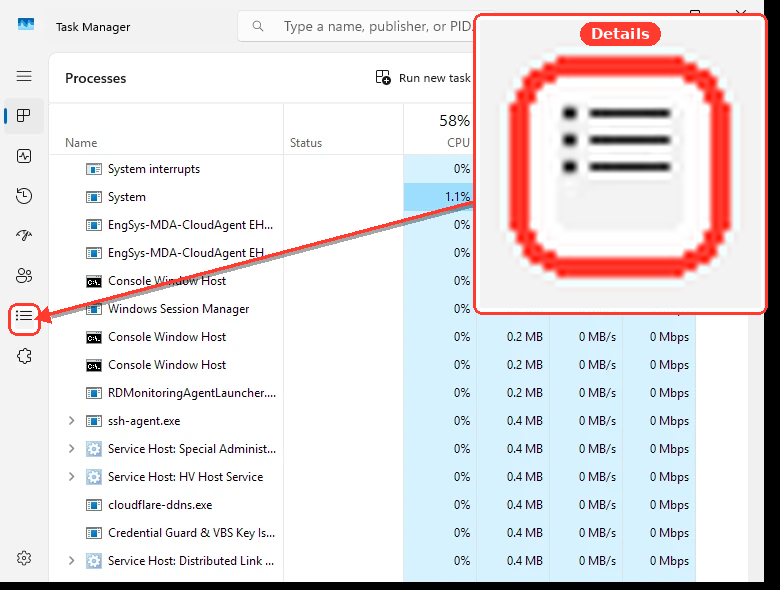This screenshot has height=590, width=780.
Task: Select the Processes sidebar icon
Action: click(x=24, y=116)
